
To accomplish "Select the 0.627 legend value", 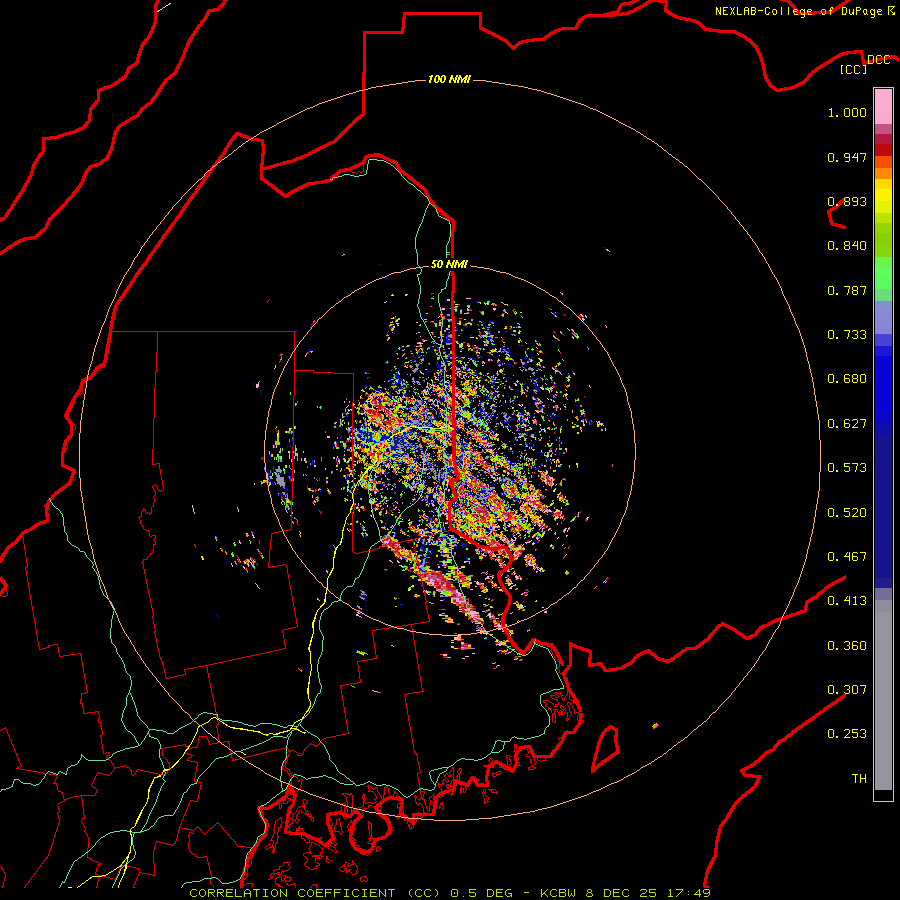I will [847, 424].
